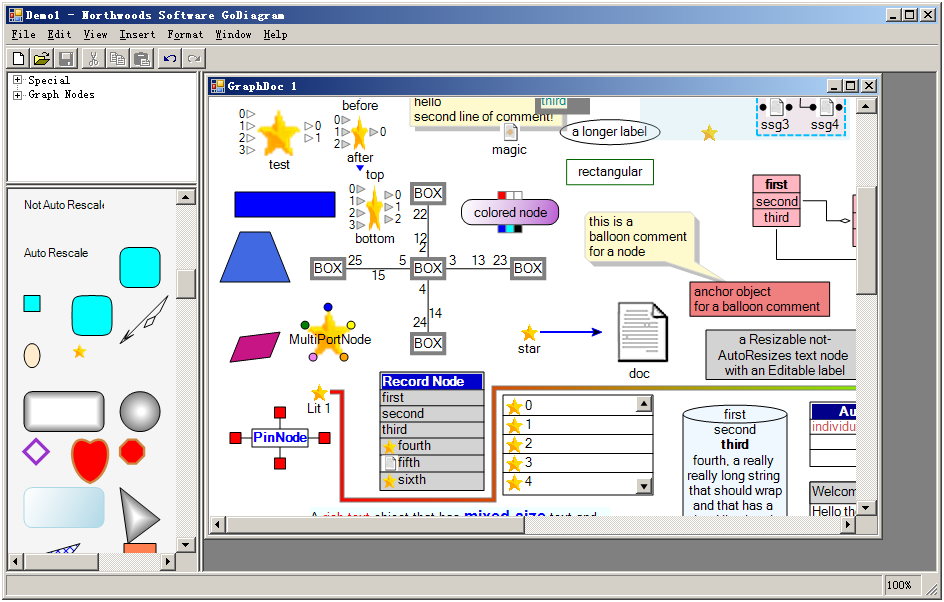This screenshot has width=944, height=602.
Task: Select second row in pink list node
Action: pyautogui.click(x=777, y=202)
